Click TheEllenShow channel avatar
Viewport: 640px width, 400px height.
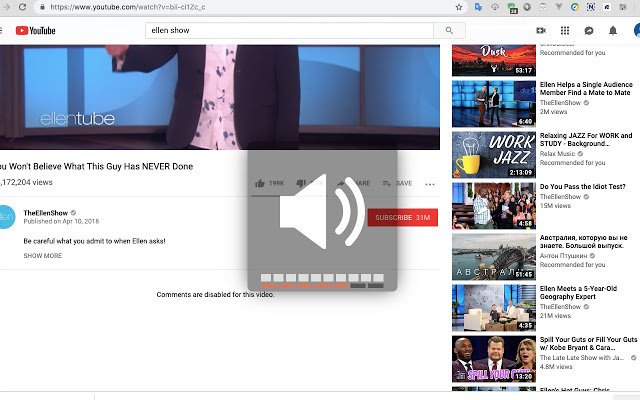click(x=7, y=217)
